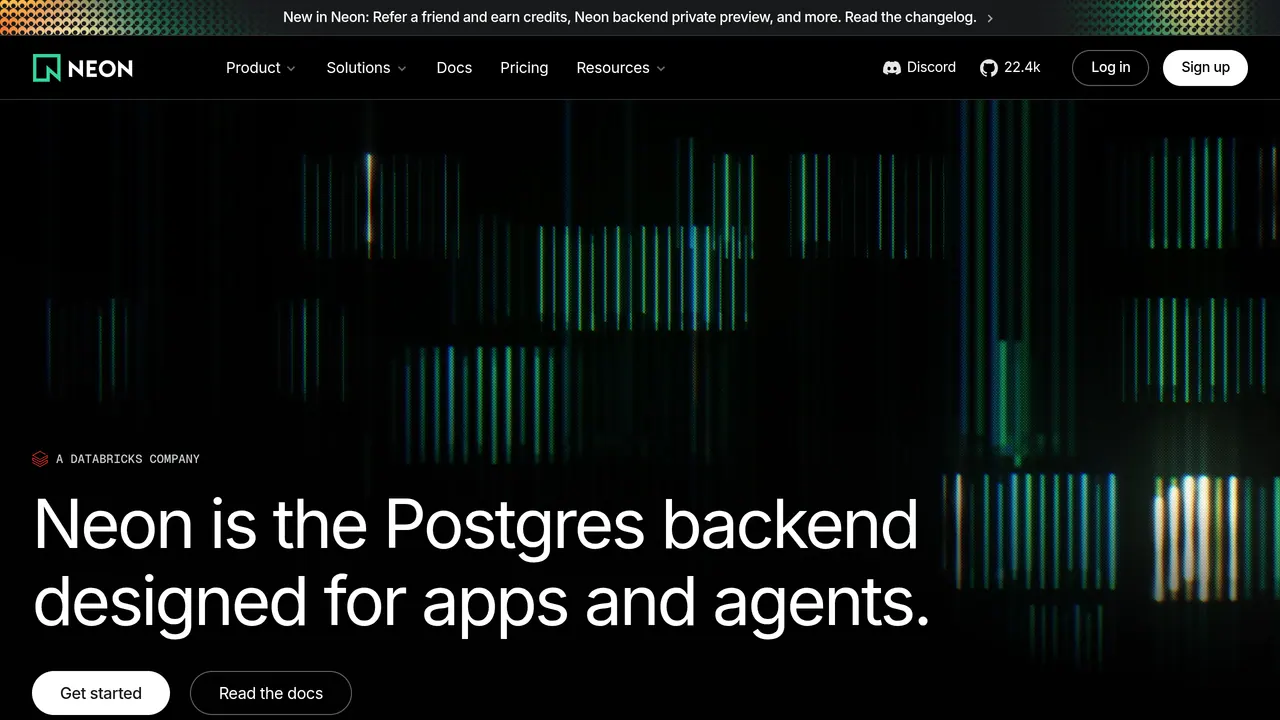
Task: Click the Neon logo icon
Action: (x=47, y=68)
